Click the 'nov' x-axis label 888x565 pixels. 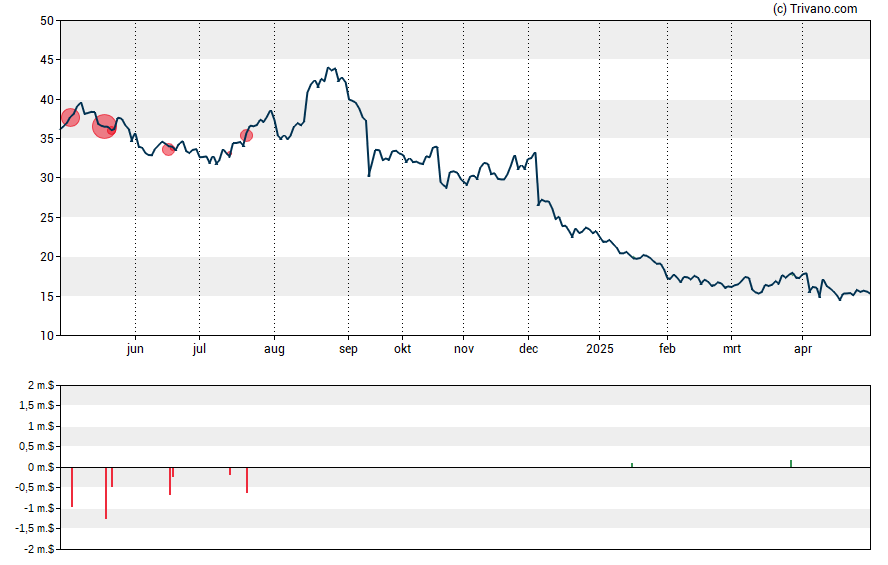tap(464, 349)
